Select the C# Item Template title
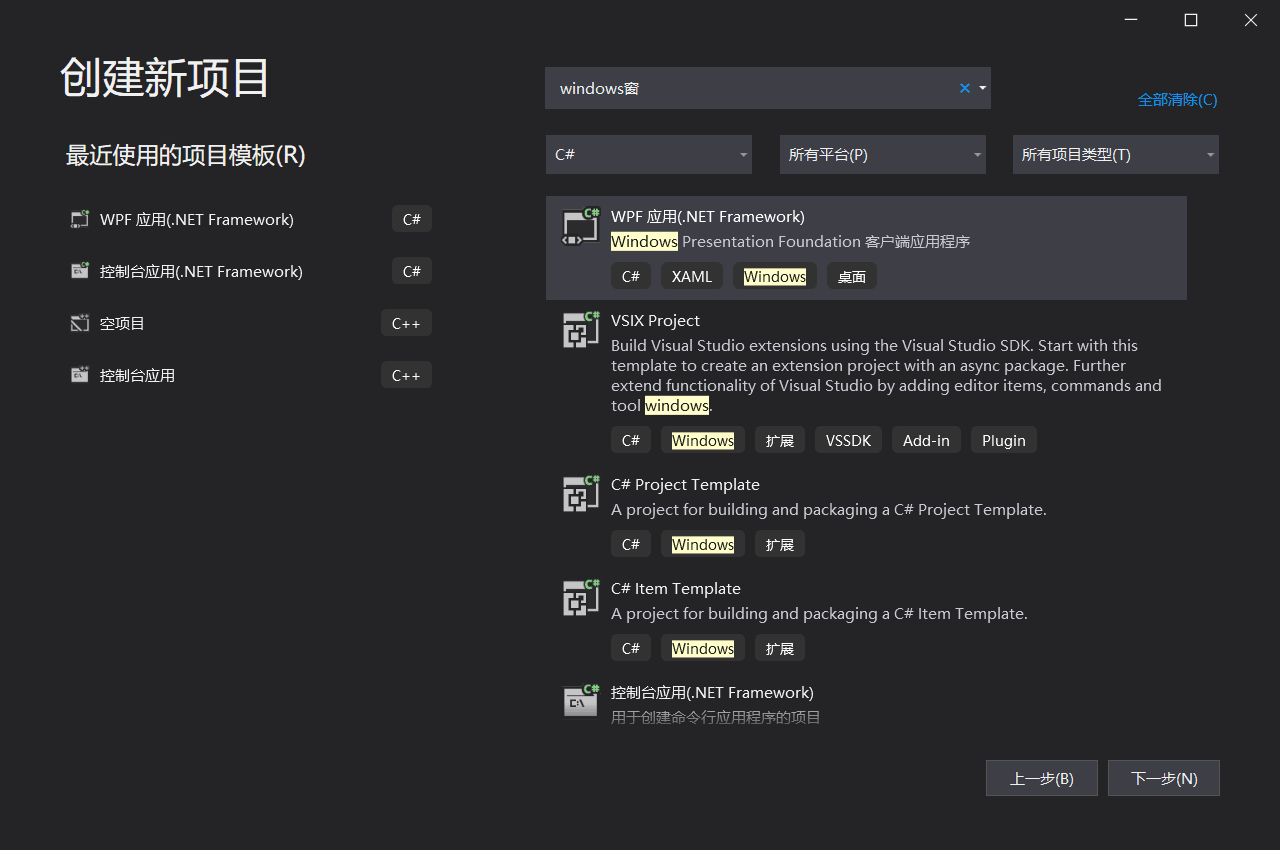Screen dimensions: 1280x850 pyautogui.click(x=676, y=589)
